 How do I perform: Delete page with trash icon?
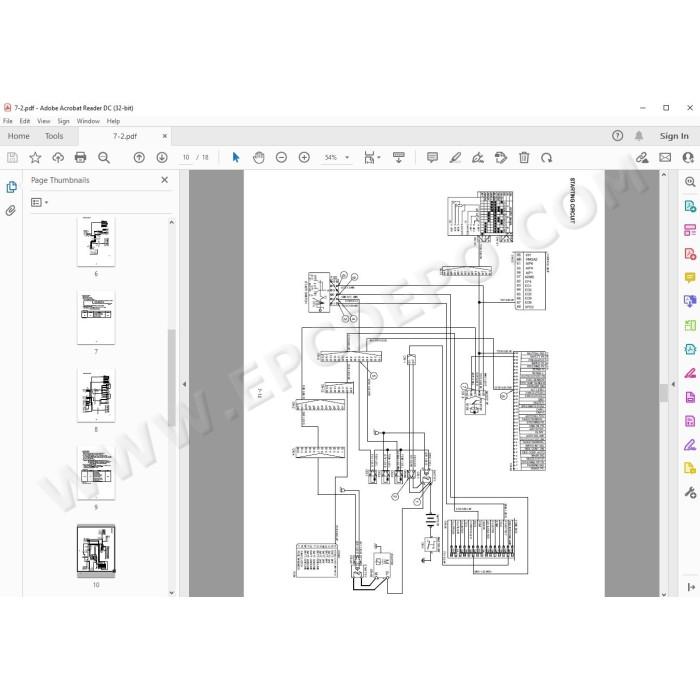[x=524, y=158]
